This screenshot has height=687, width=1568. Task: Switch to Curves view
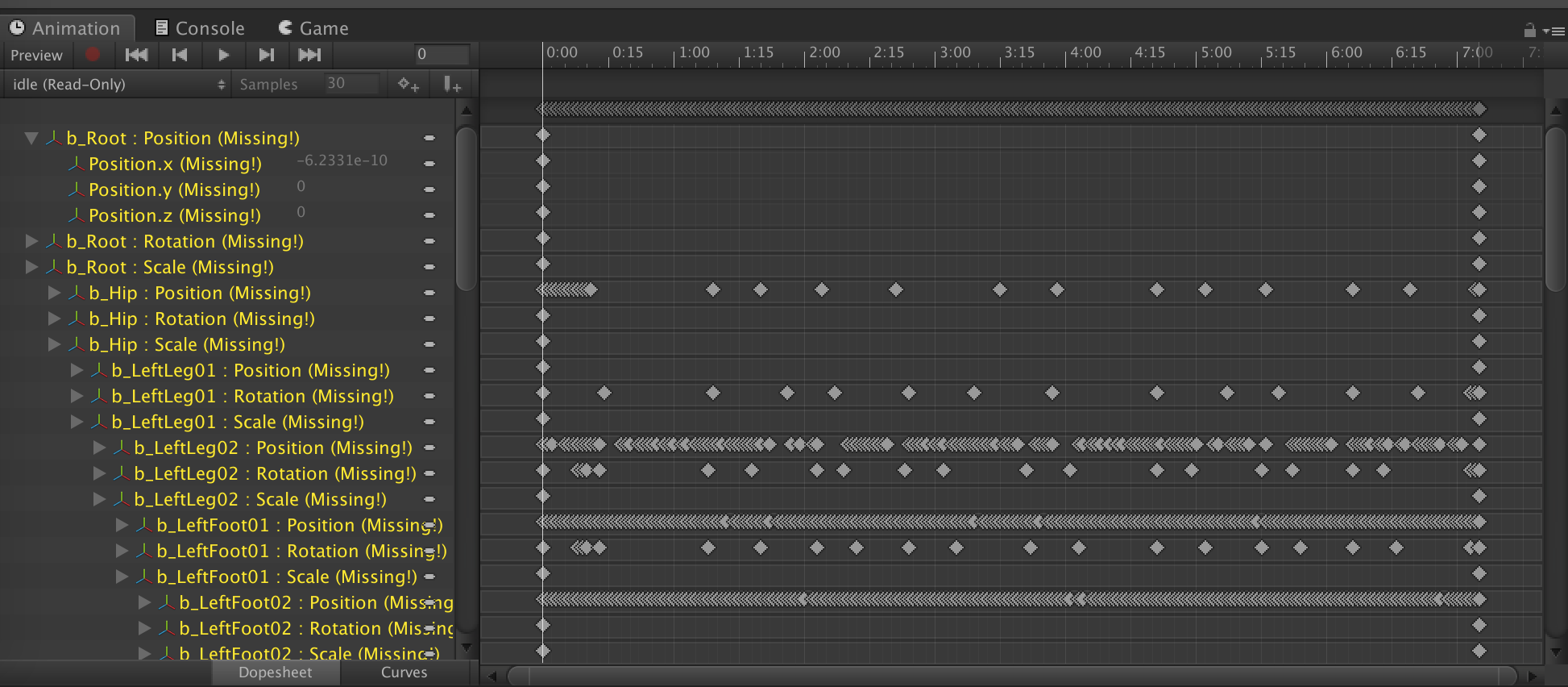pos(404,672)
